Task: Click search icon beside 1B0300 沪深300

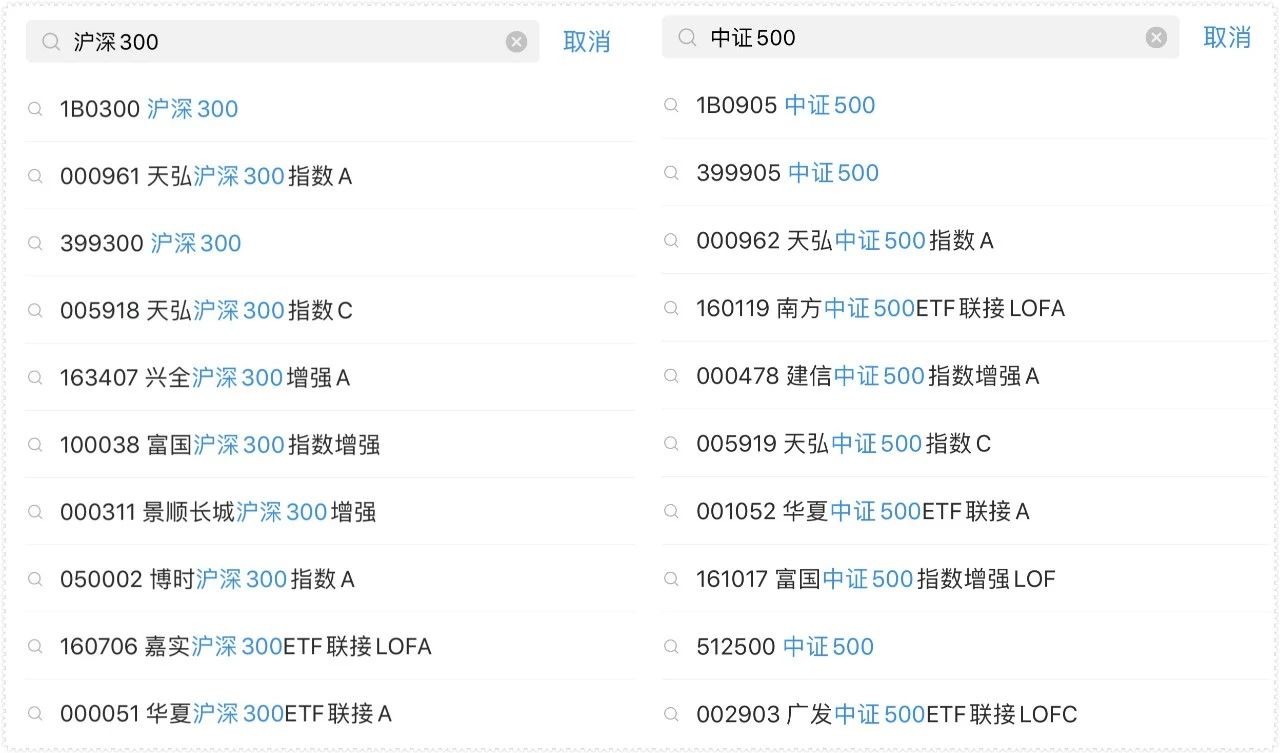Action: [35, 109]
